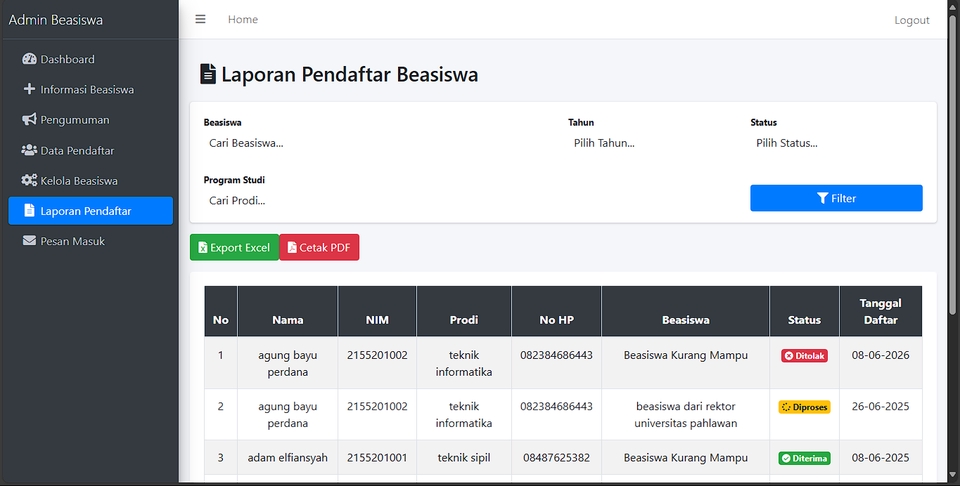Click the Logout link
This screenshot has width=960, height=486.
point(911,20)
